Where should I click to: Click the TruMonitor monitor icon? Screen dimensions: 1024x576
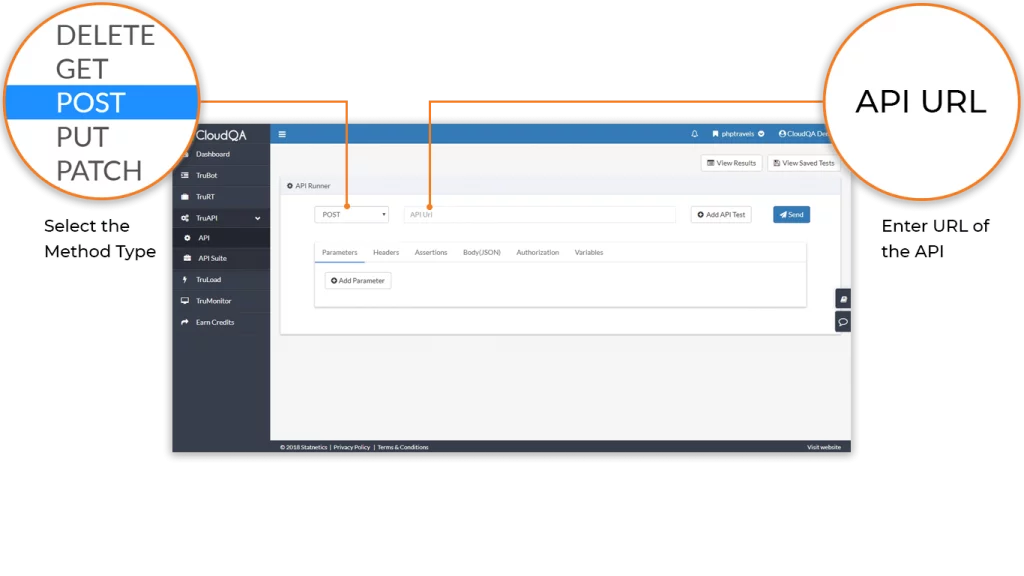185,301
